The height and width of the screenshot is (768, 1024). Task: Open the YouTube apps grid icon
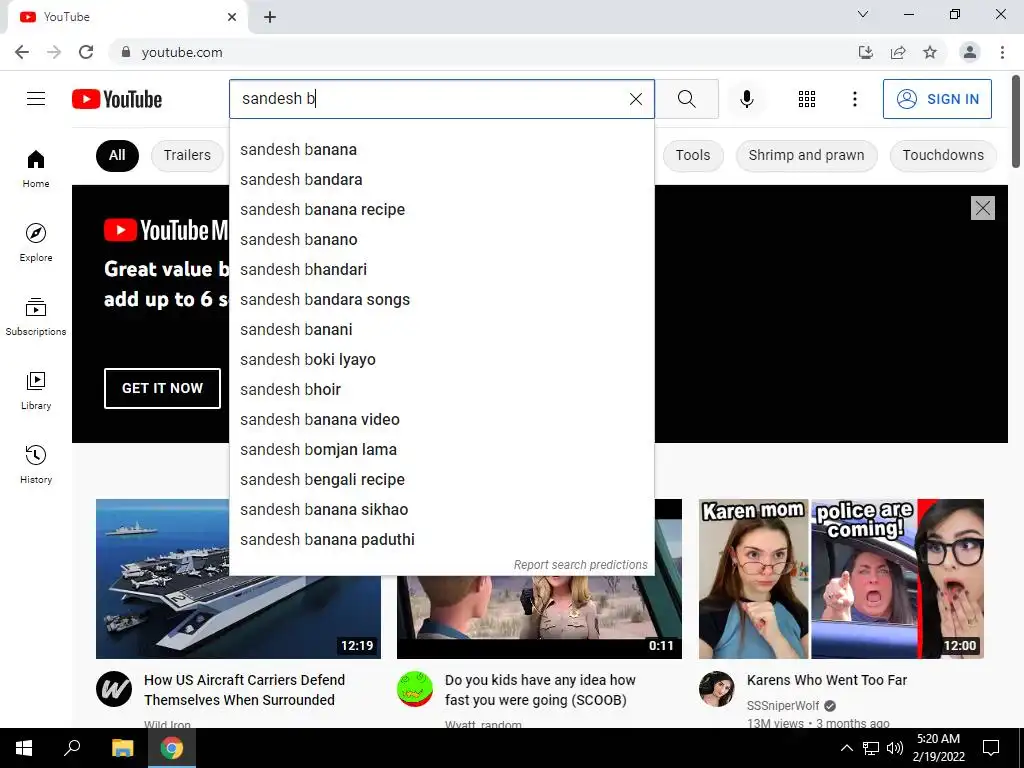click(807, 99)
